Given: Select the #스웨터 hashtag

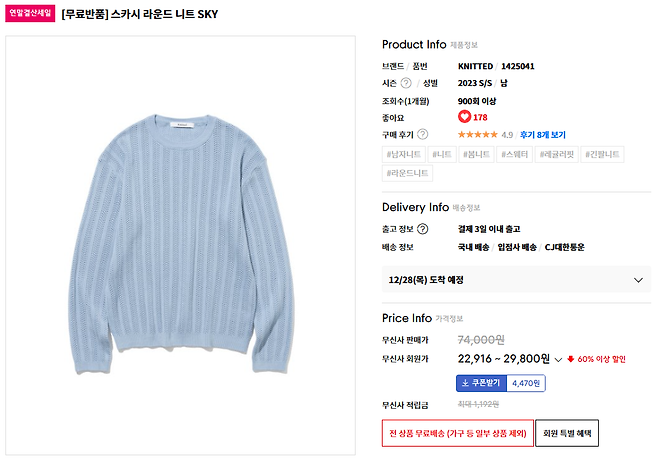Looking at the screenshot, I should (516, 154).
